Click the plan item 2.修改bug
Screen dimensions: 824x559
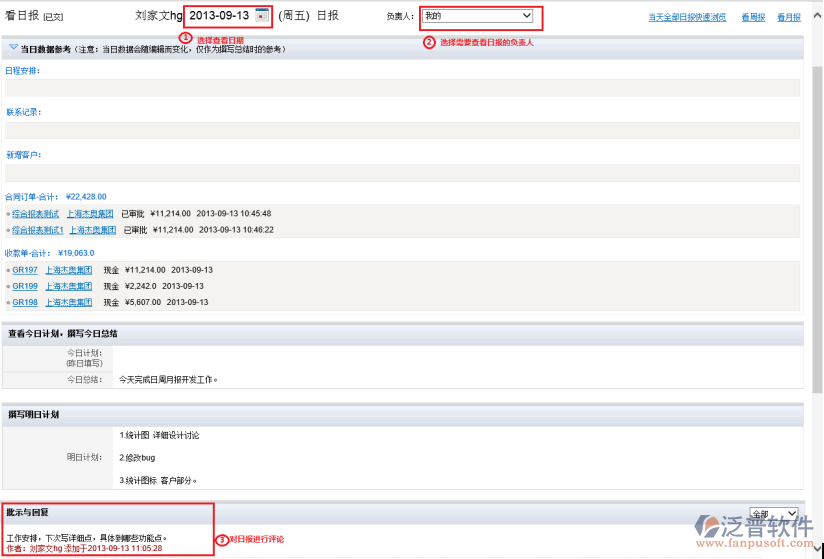(x=137, y=458)
